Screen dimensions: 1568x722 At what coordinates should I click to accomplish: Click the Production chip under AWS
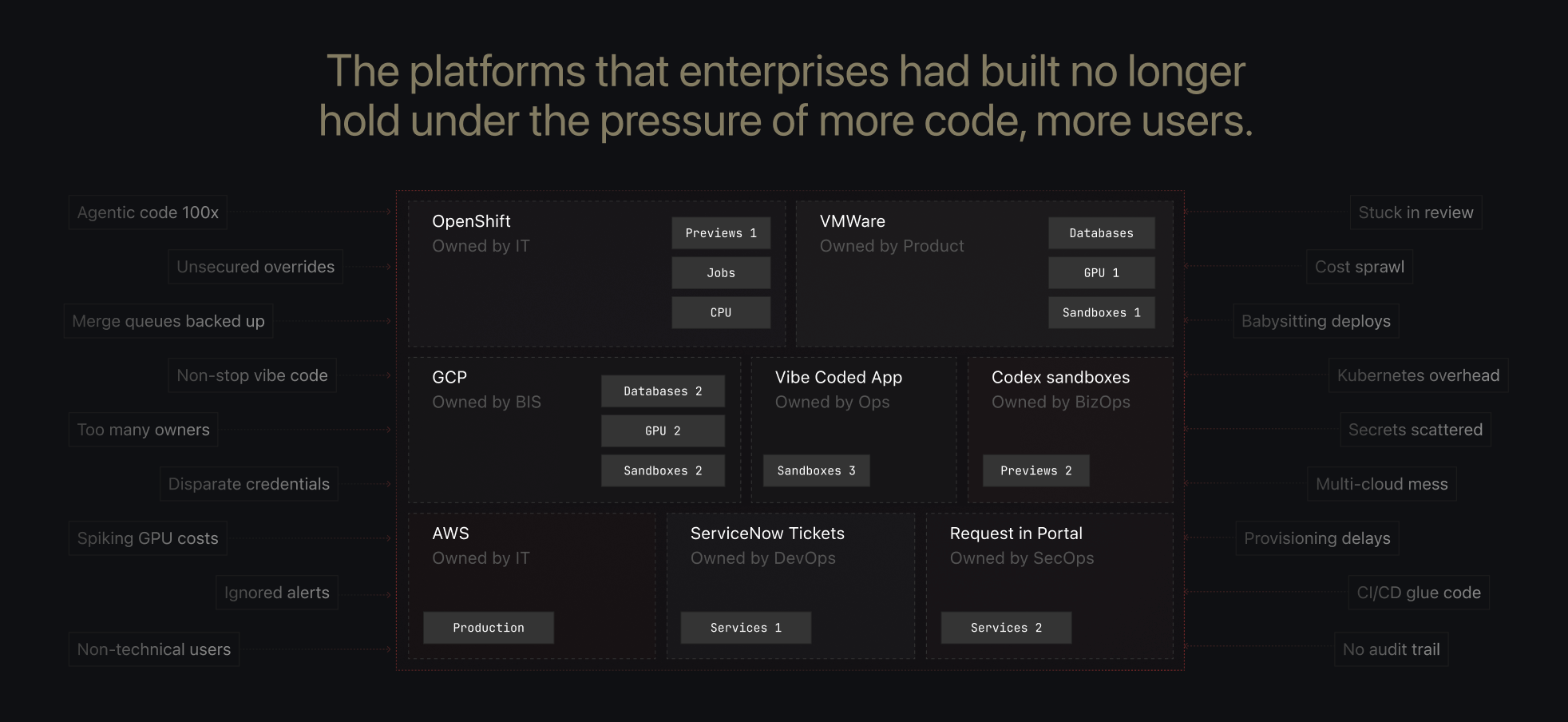(x=489, y=628)
